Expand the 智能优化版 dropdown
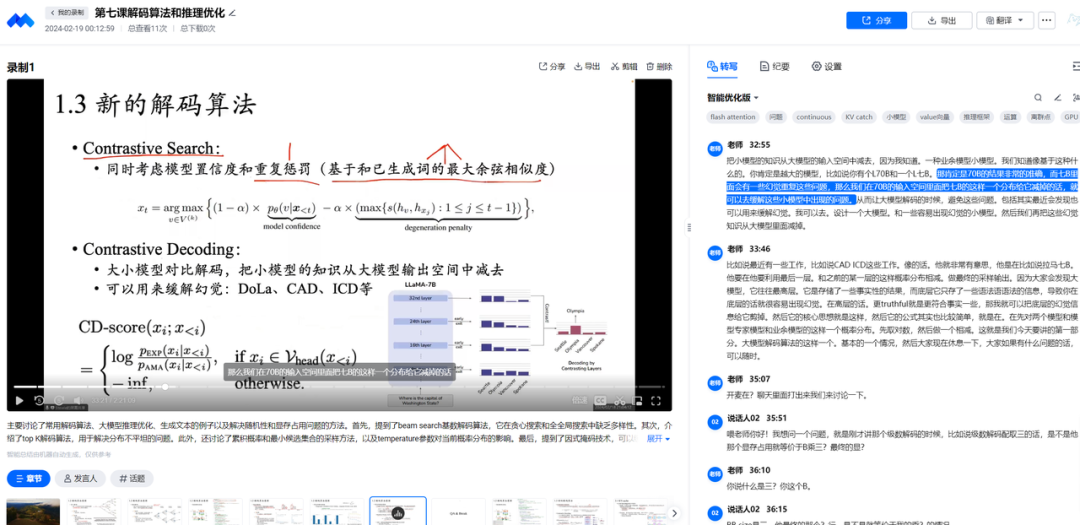 (733, 98)
